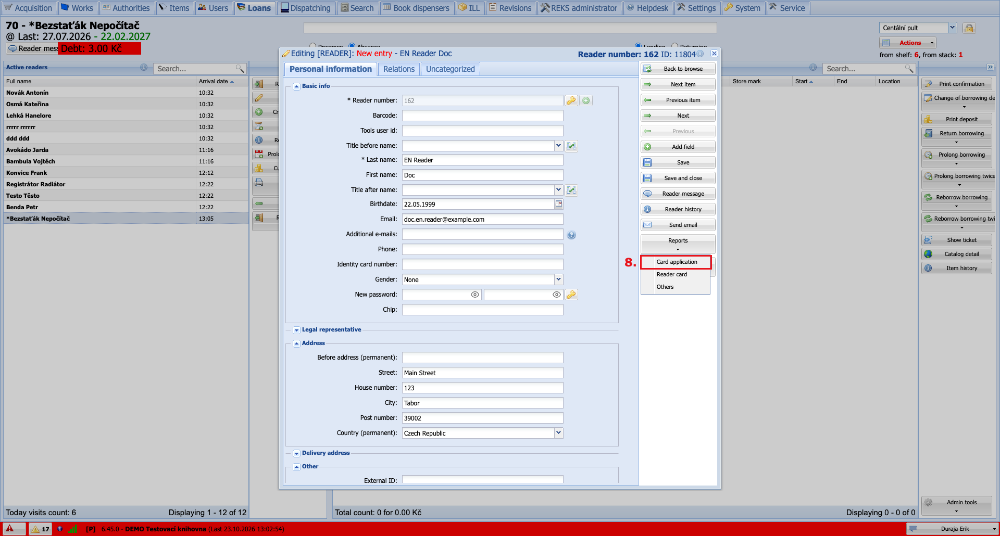Screen dimensions: 1000x536
Task: Click Print confirmation in the right panel
Action: click(957, 84)
